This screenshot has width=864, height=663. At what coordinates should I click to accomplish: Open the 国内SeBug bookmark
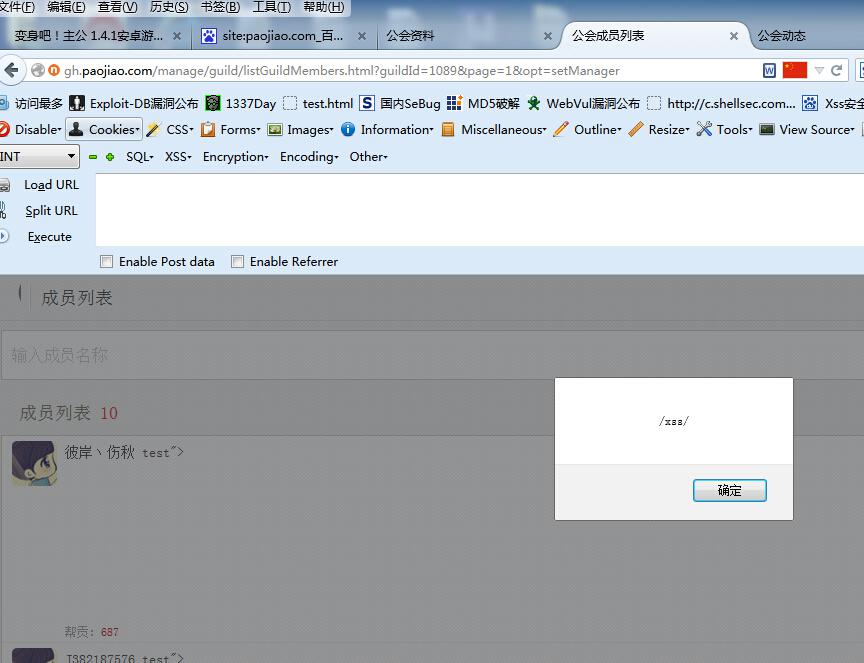click(400, 103)
